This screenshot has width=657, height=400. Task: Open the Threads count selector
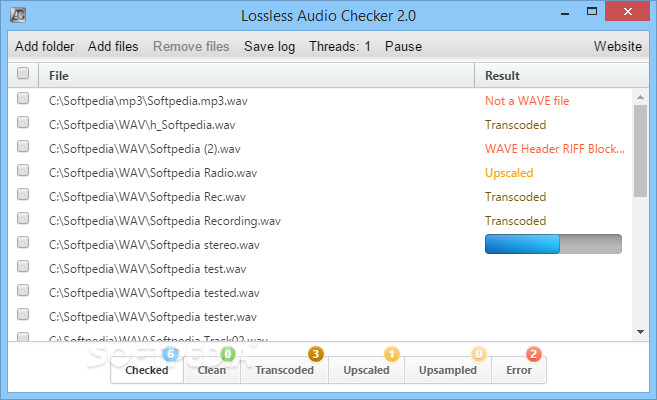340,46
